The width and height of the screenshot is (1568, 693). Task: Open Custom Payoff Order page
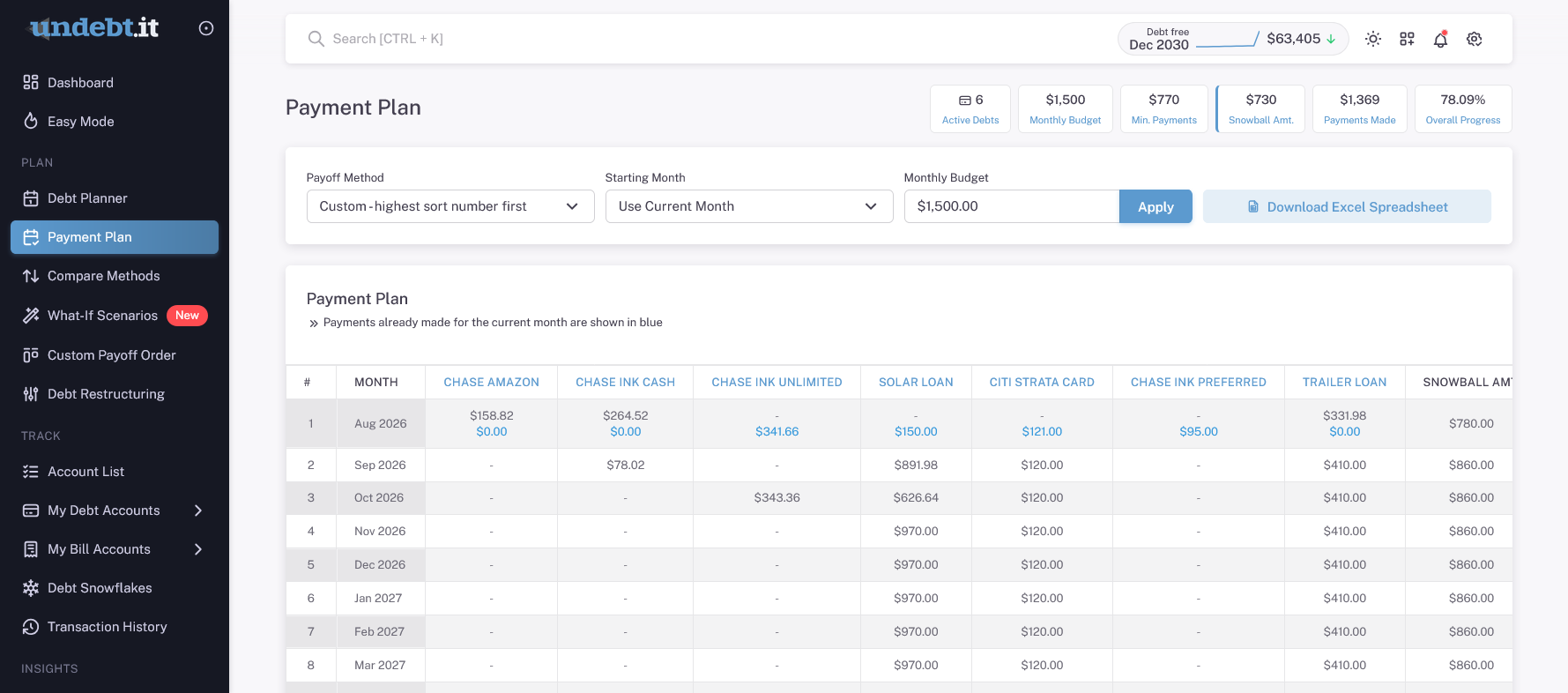[x=115, y=355]
